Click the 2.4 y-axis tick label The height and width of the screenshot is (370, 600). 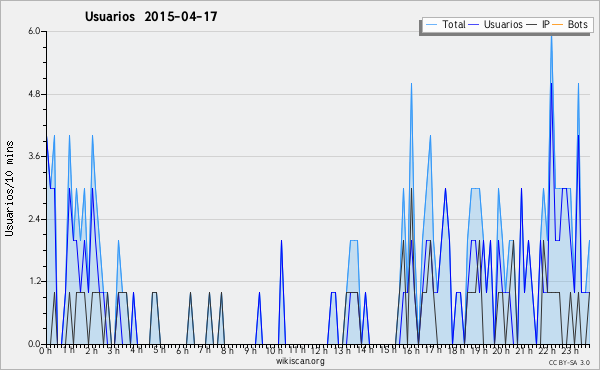click(34, 219)
